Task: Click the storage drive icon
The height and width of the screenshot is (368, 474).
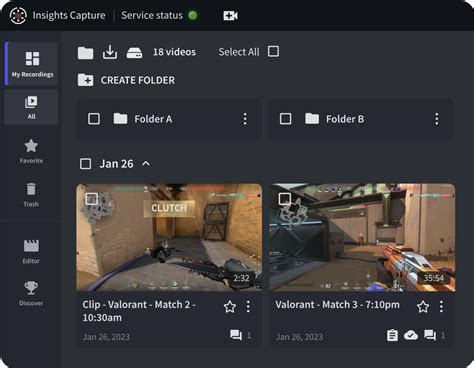Action: (x=134, y=53)
